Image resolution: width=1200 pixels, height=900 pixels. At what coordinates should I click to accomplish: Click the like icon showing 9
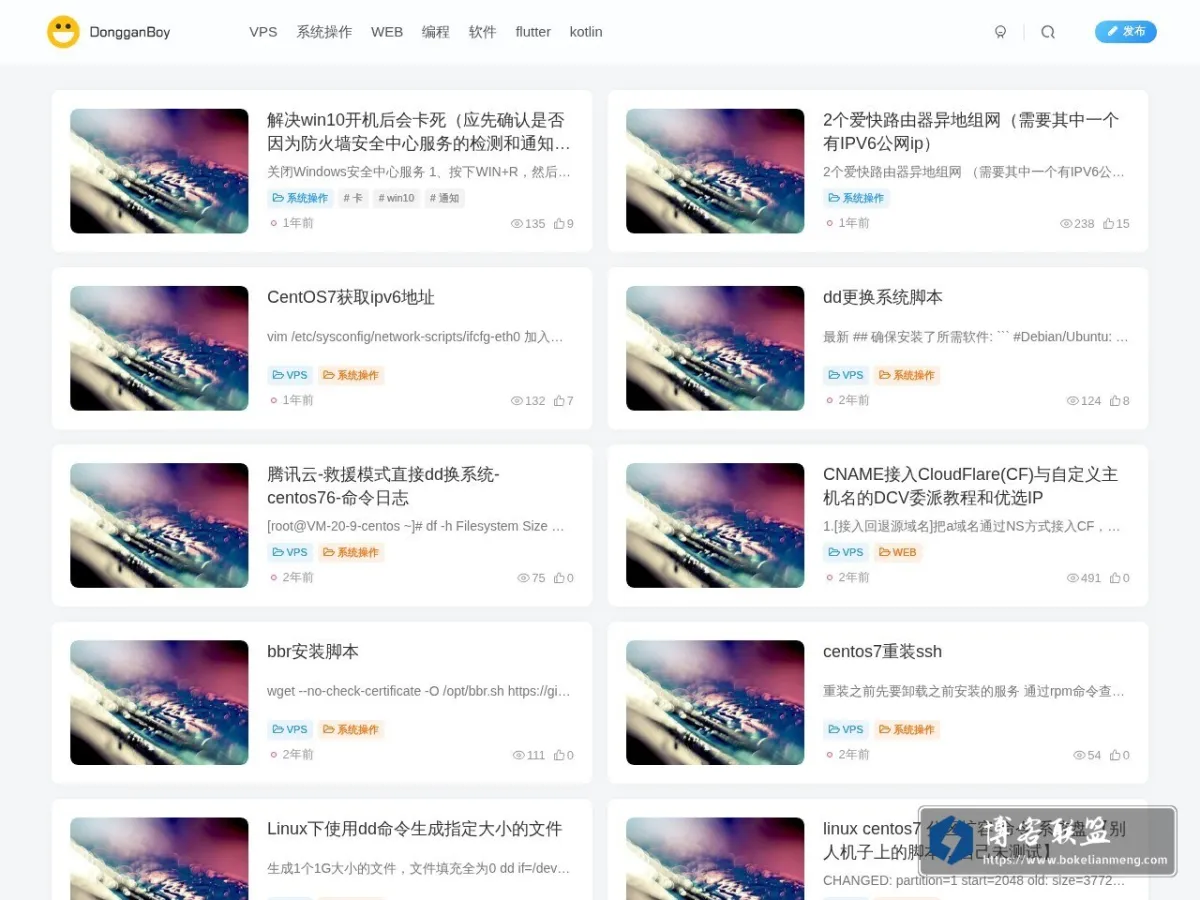pyautogui.click(x=559, y=223)
